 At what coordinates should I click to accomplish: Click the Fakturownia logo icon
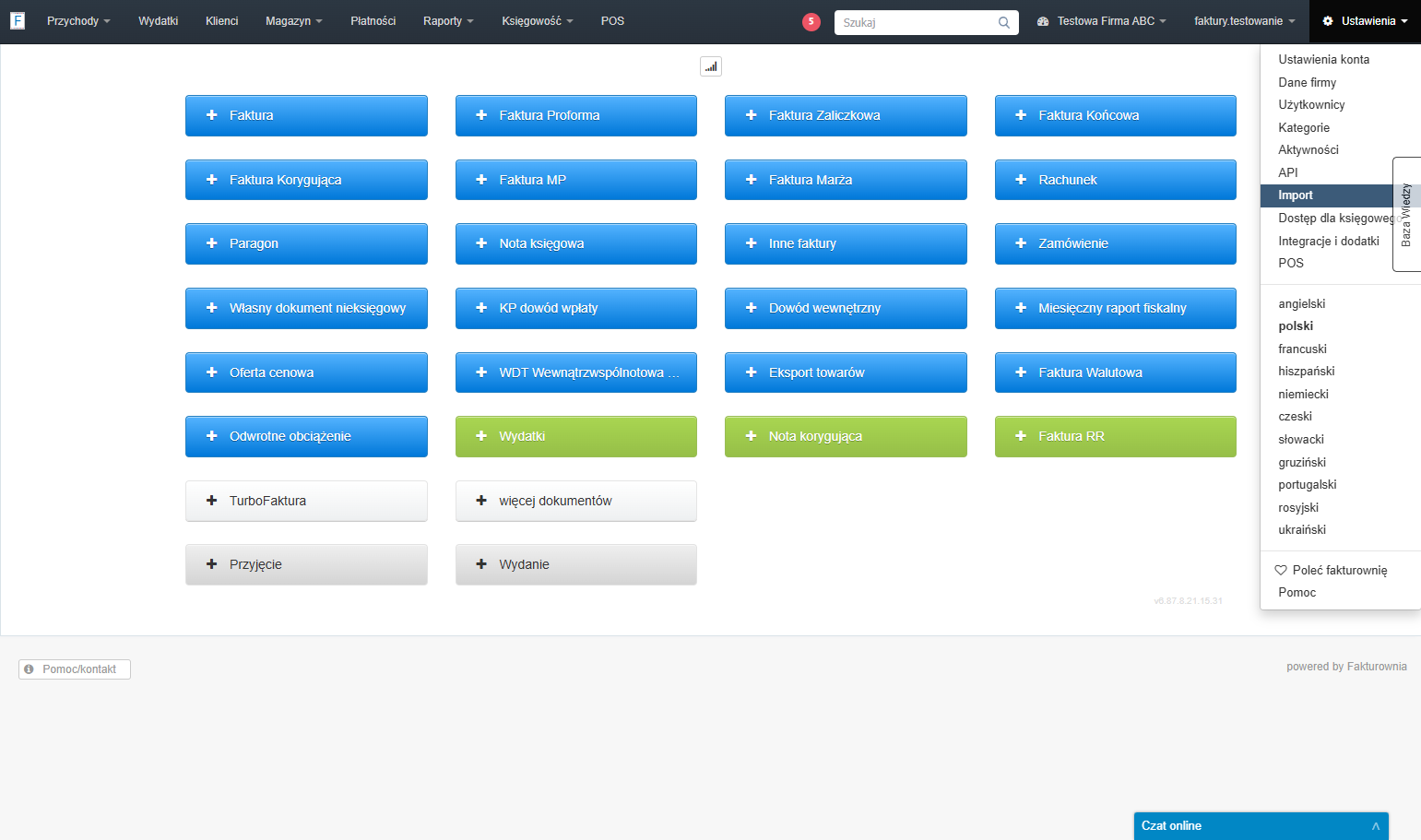tap(18, 20)
